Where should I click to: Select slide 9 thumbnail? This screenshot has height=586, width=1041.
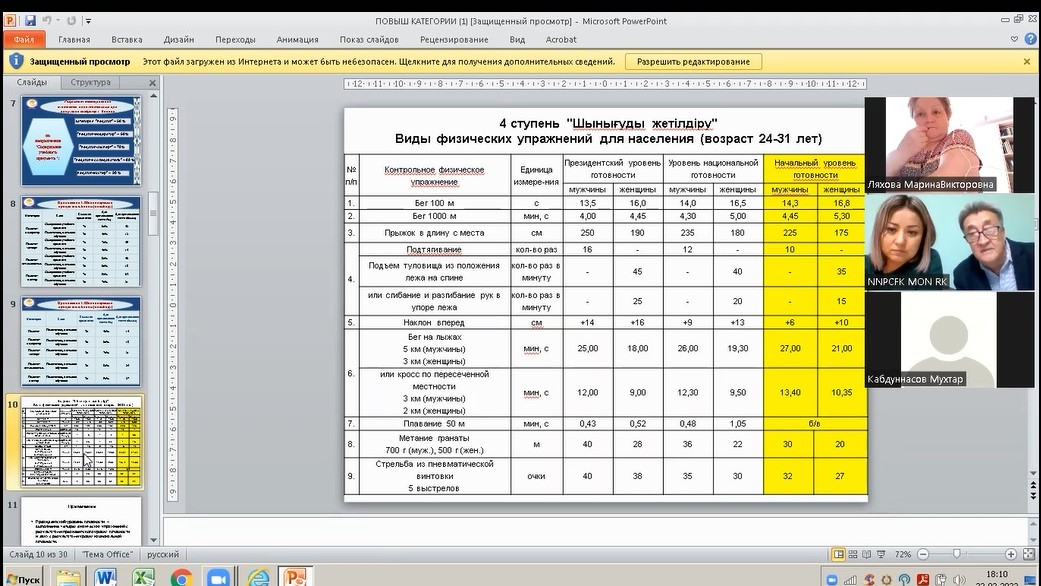click(81, 342)
